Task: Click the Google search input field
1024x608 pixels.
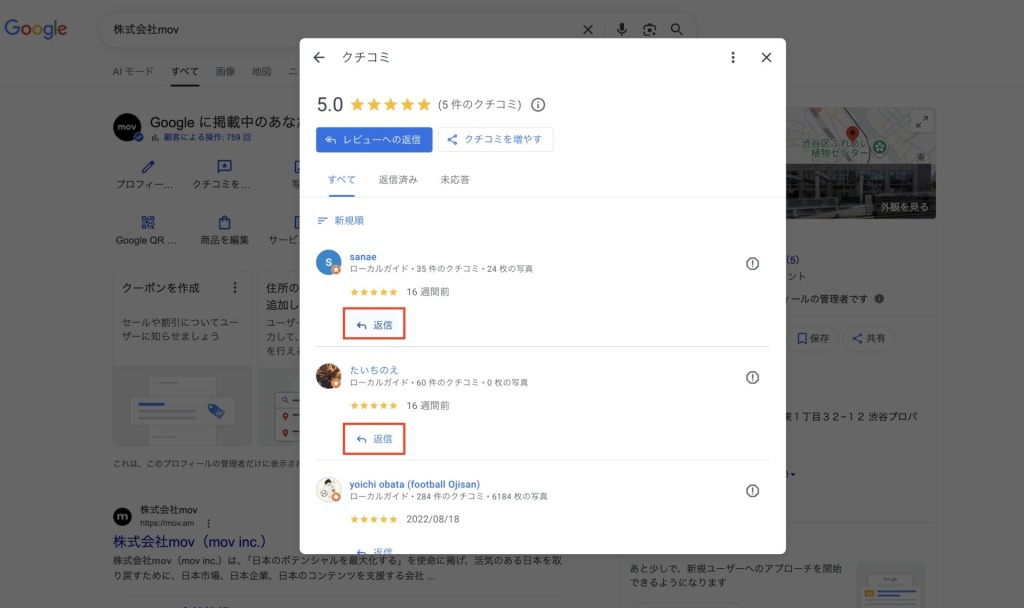Action: click(340, 30)
